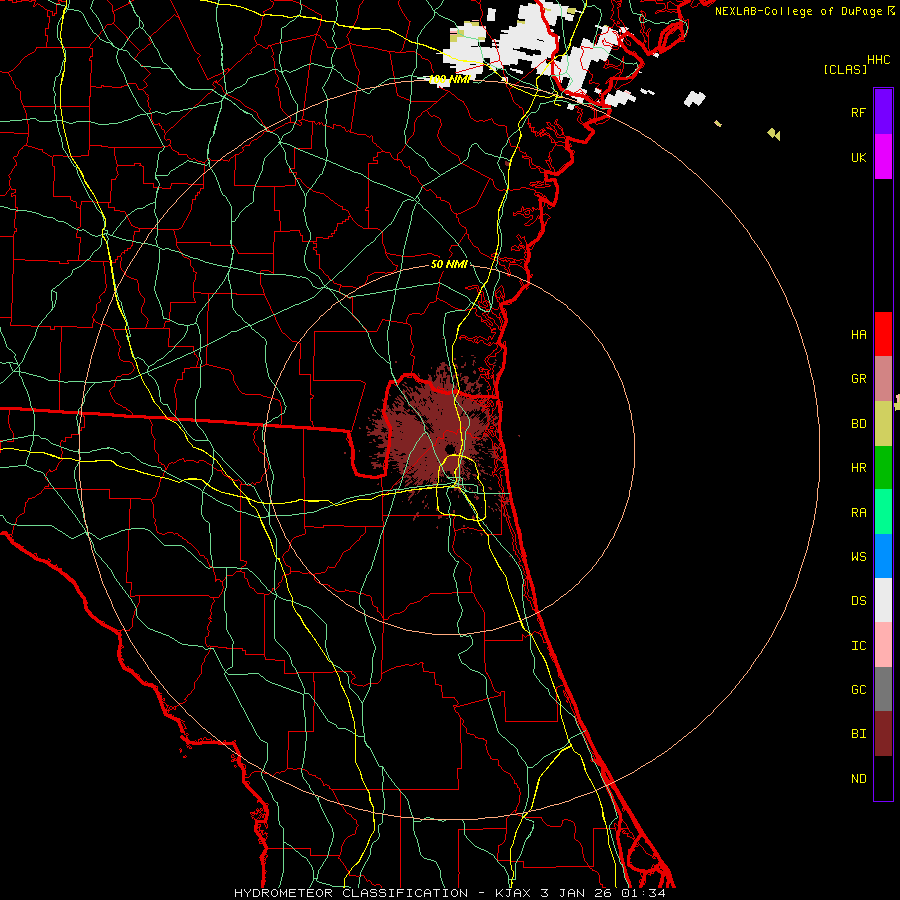Choose the GC gray legend swatch
This screenshot has height=900, width=900.
coord(883,689)
